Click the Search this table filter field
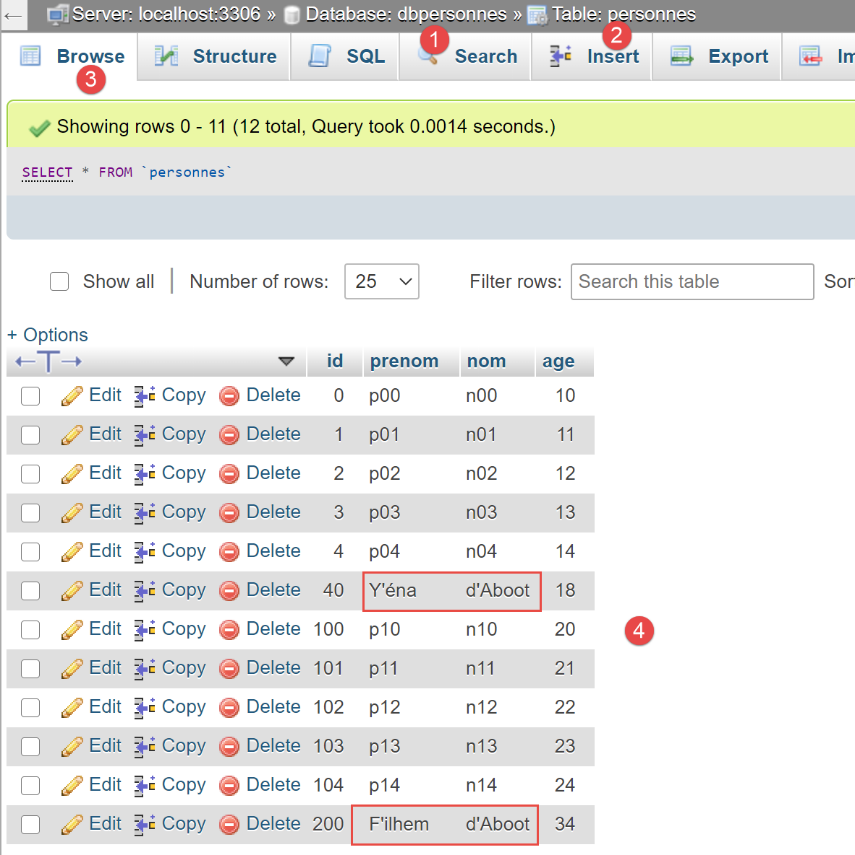 tap(692, 282)
